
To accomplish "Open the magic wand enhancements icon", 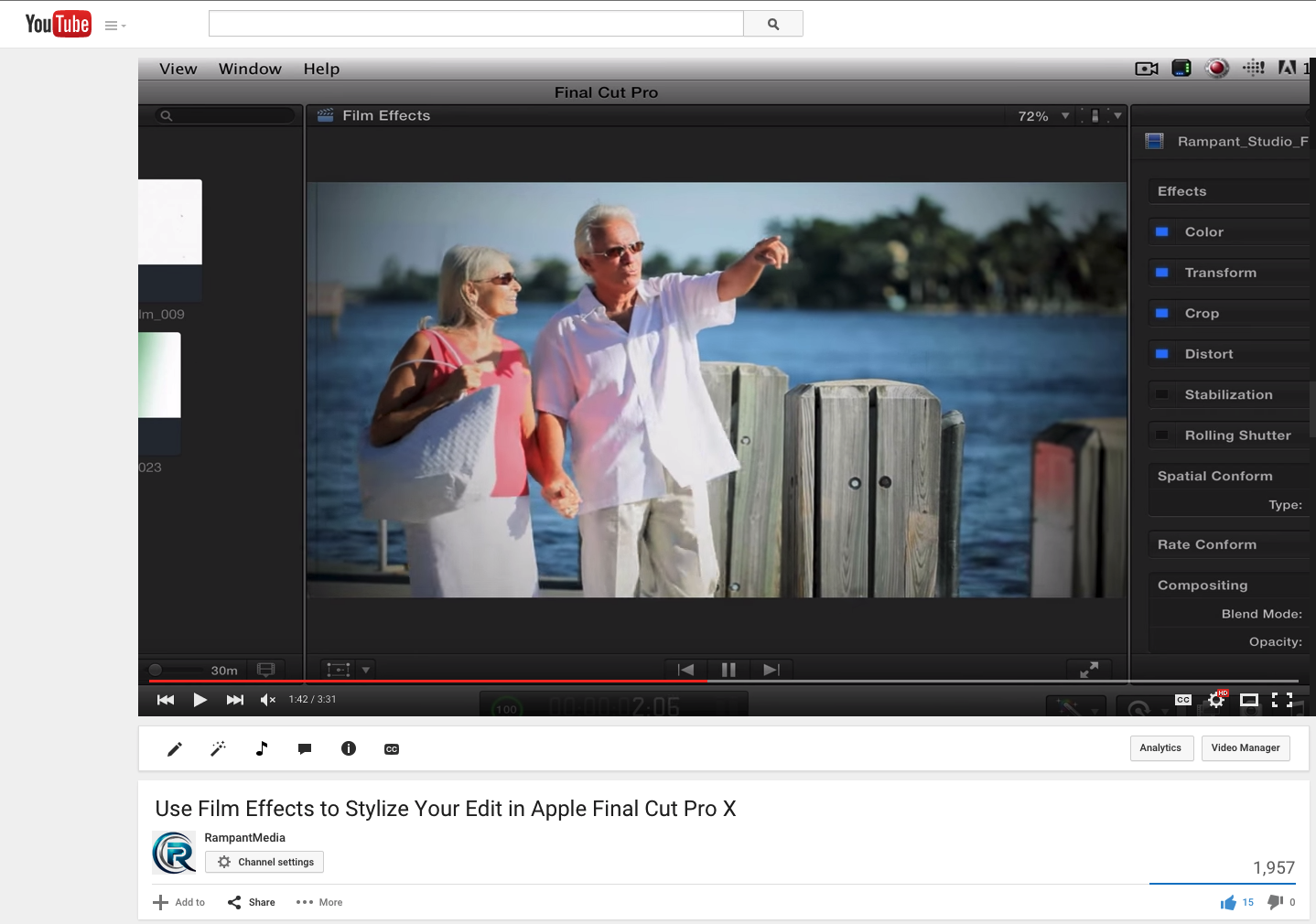I will pos(218,749).
